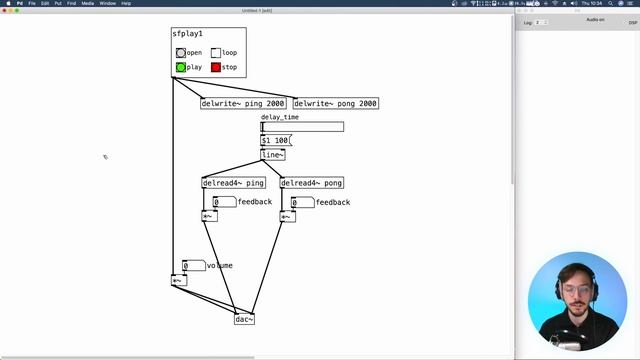Click the delay_time horizontal slider
Viewport: 640px width, 360px height.
pos(302,127)
